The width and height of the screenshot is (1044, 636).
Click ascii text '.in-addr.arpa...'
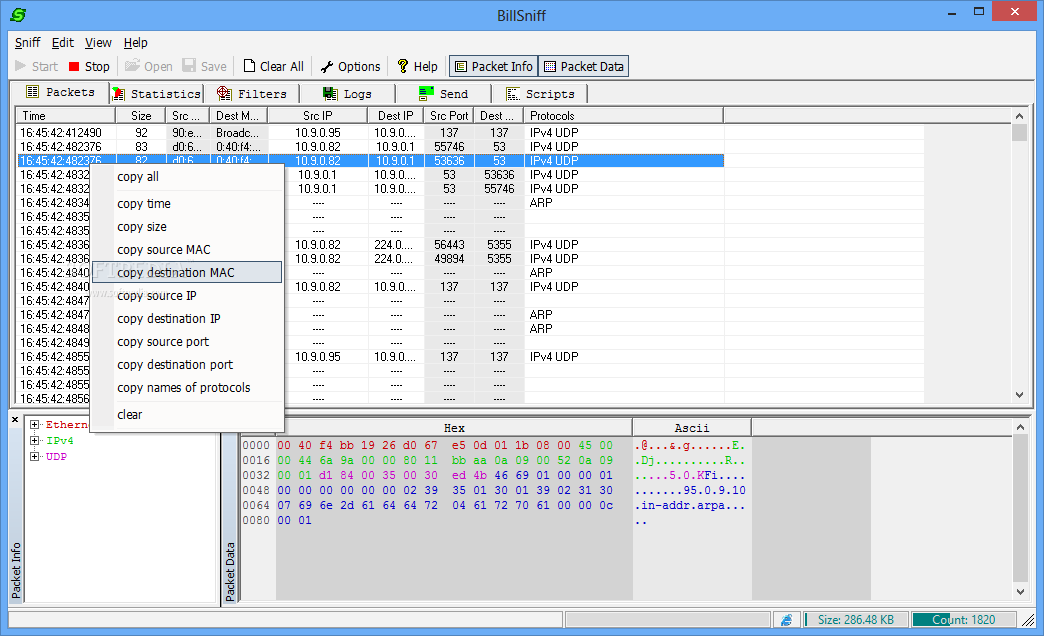[690, 505]
